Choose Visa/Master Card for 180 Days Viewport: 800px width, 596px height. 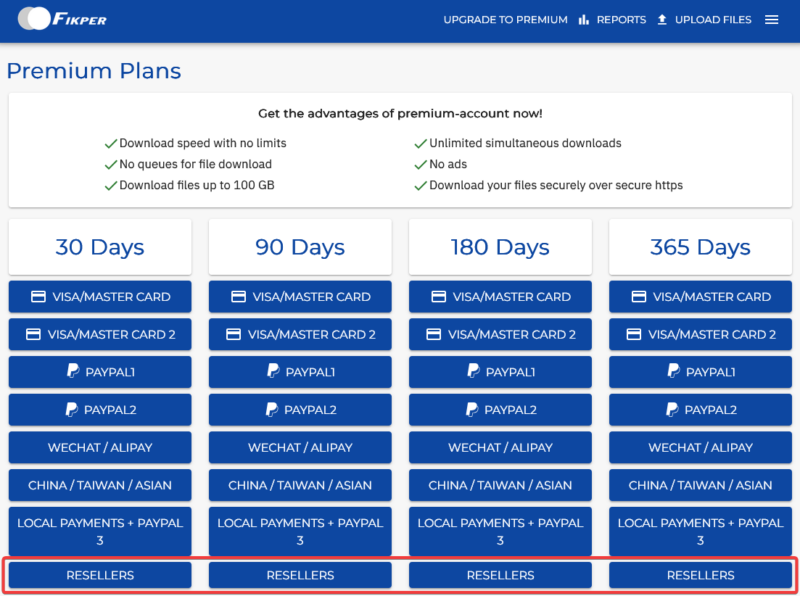point(500,296)
